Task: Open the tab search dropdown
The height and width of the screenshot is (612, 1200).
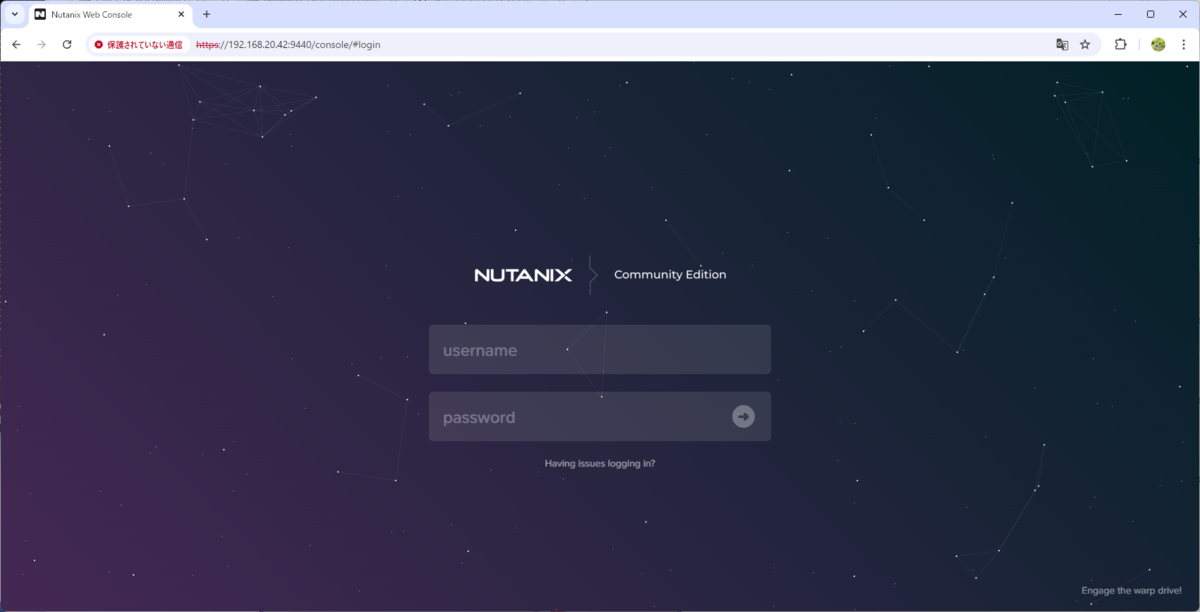Action: tap(15, 14)
